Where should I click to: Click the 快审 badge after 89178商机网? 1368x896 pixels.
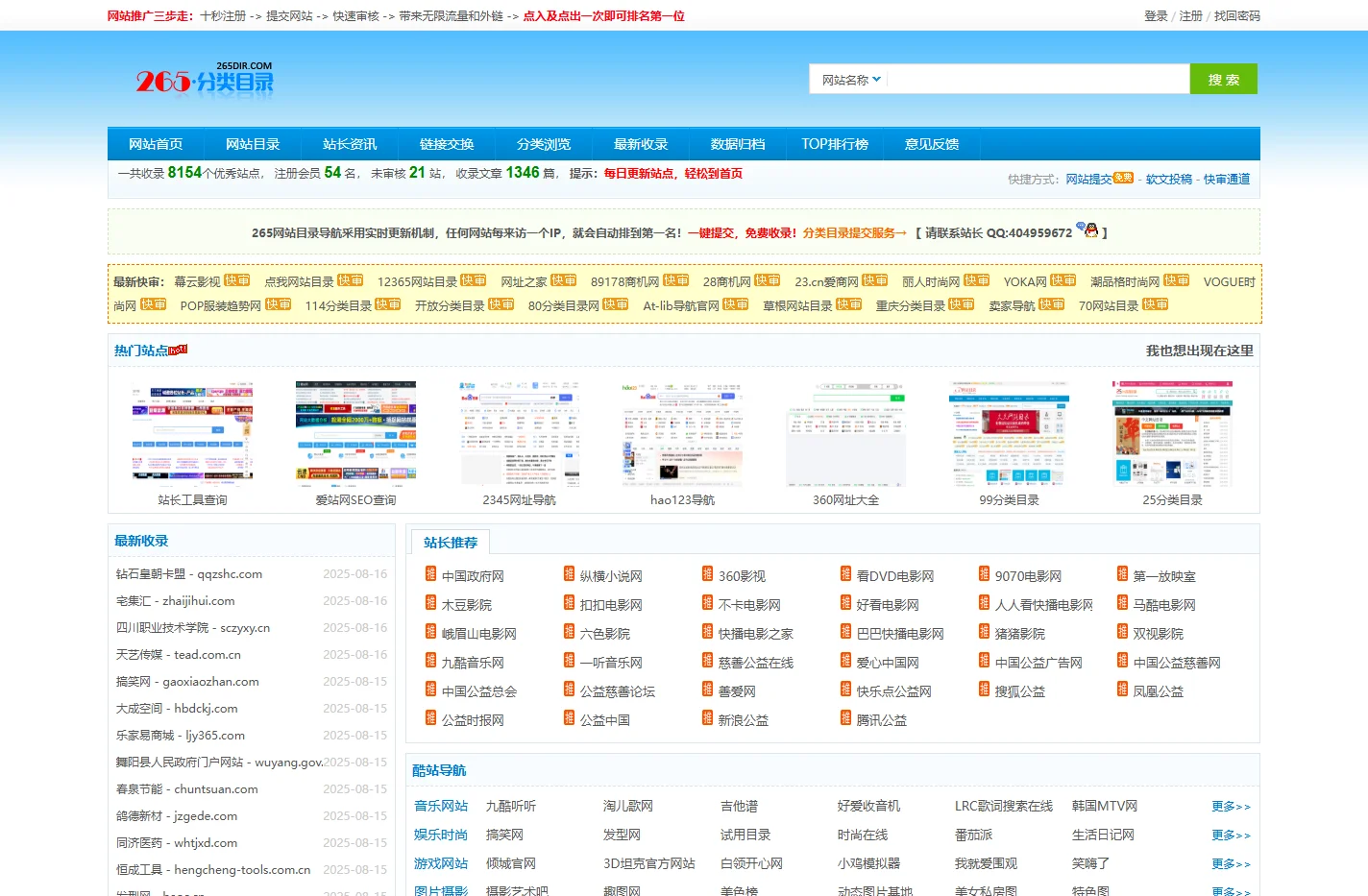point(676,280)
